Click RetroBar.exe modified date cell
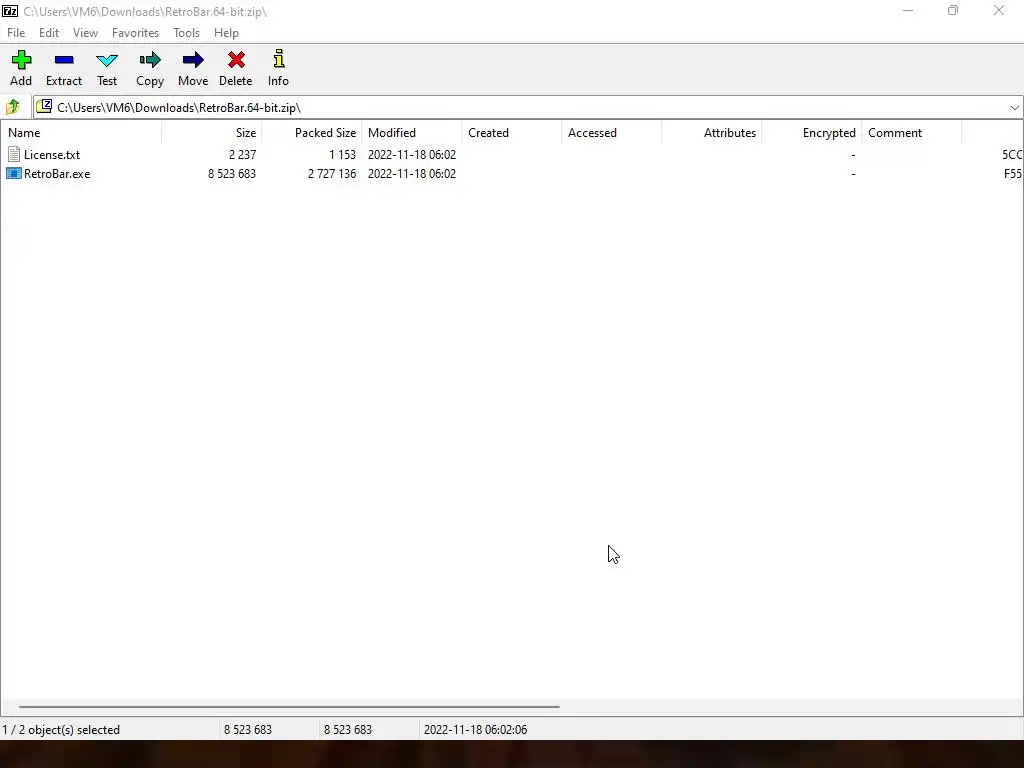 [411, 174]
